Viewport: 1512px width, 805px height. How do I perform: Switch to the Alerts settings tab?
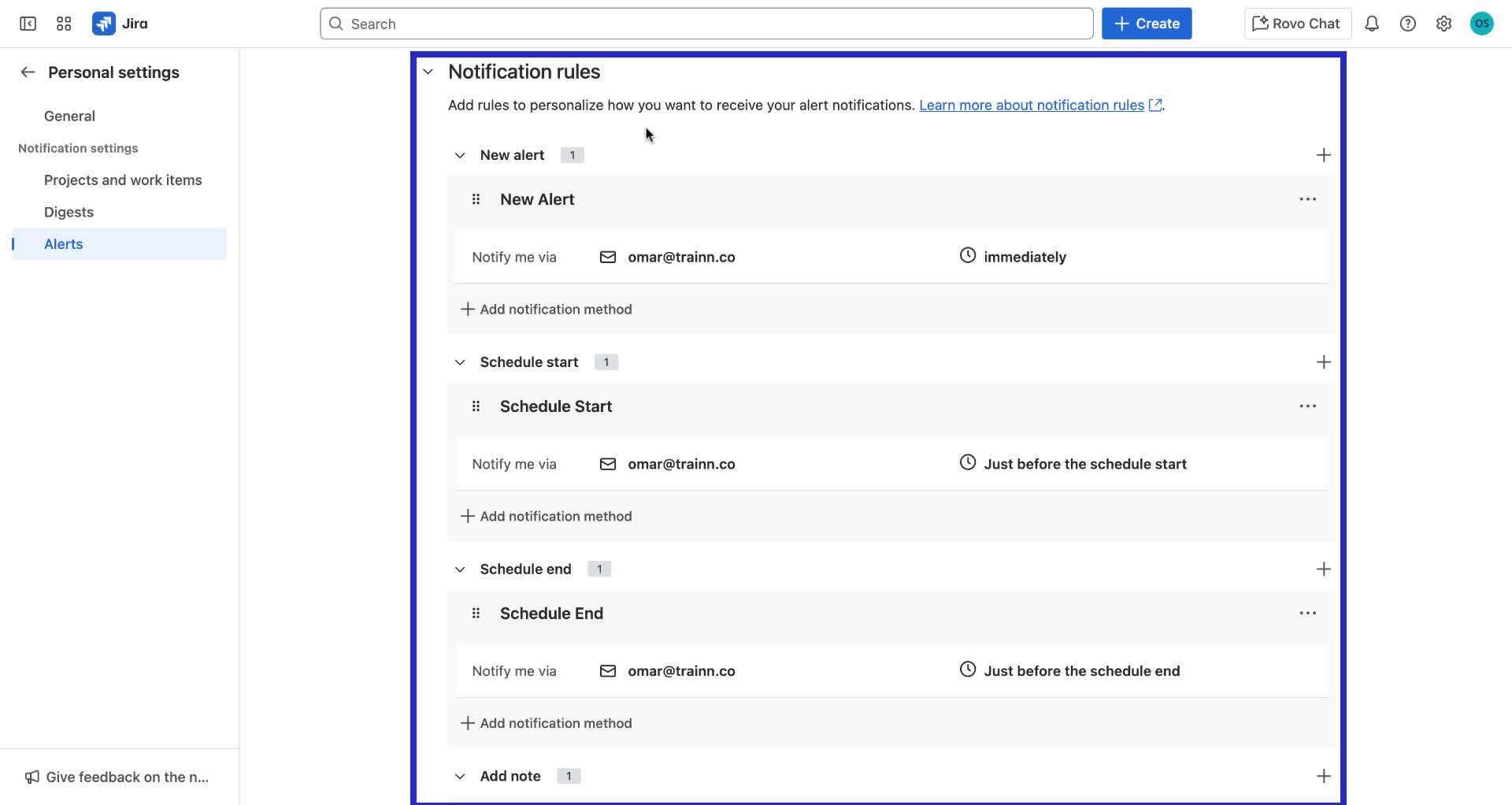coord(63,243)
